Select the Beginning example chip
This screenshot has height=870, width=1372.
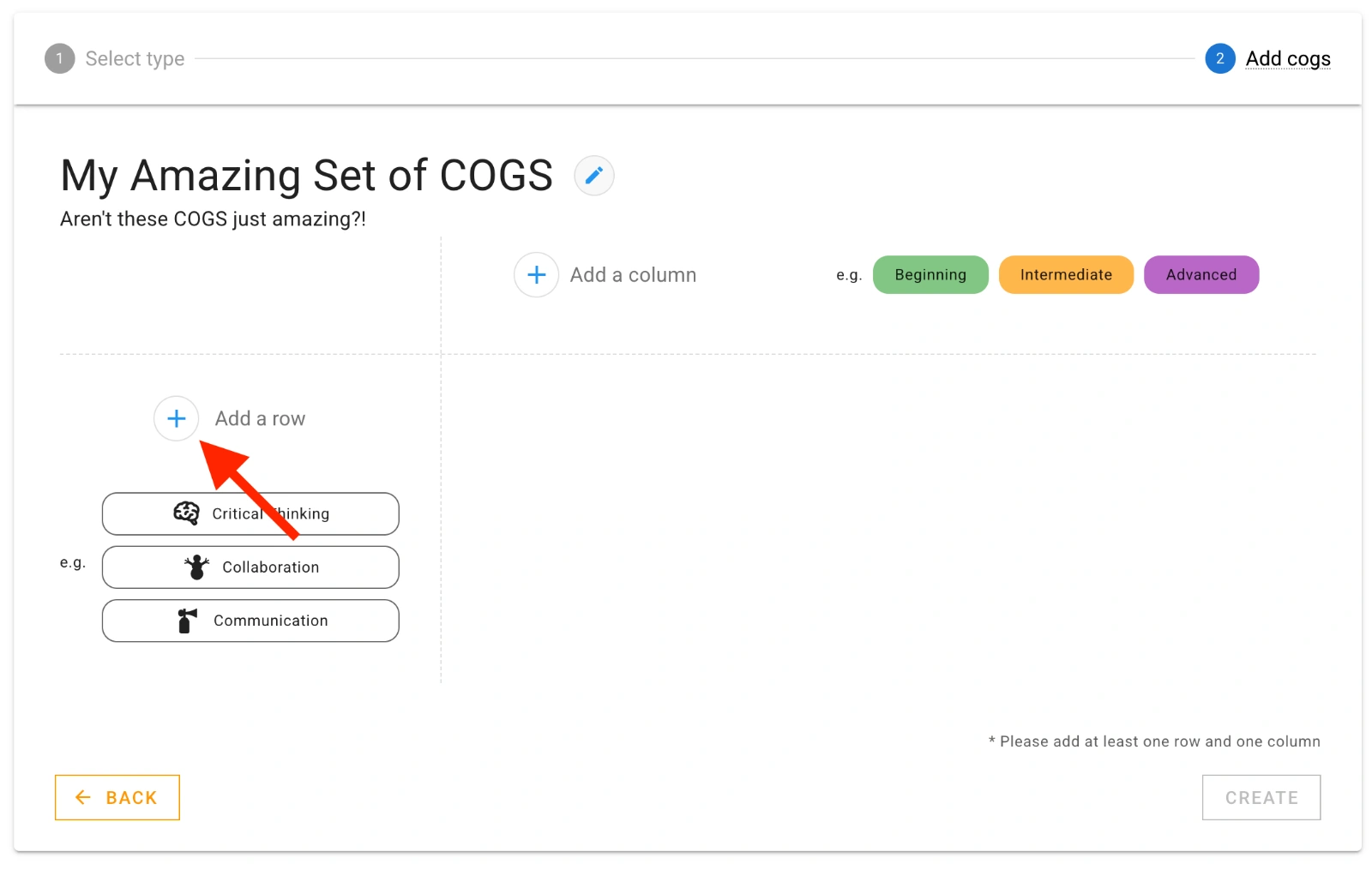[930, 274]
